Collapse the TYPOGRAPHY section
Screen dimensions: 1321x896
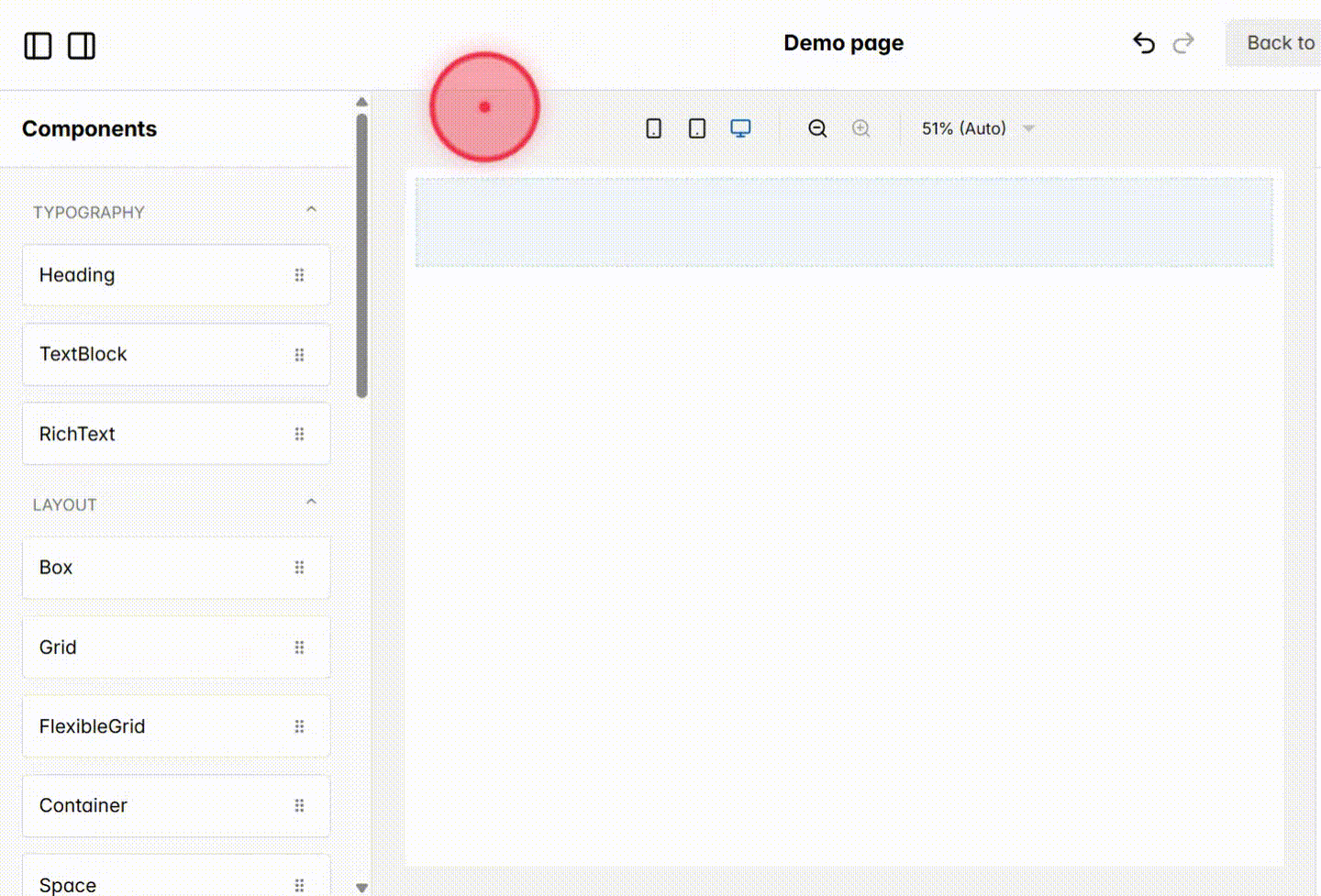coord(311,209)
